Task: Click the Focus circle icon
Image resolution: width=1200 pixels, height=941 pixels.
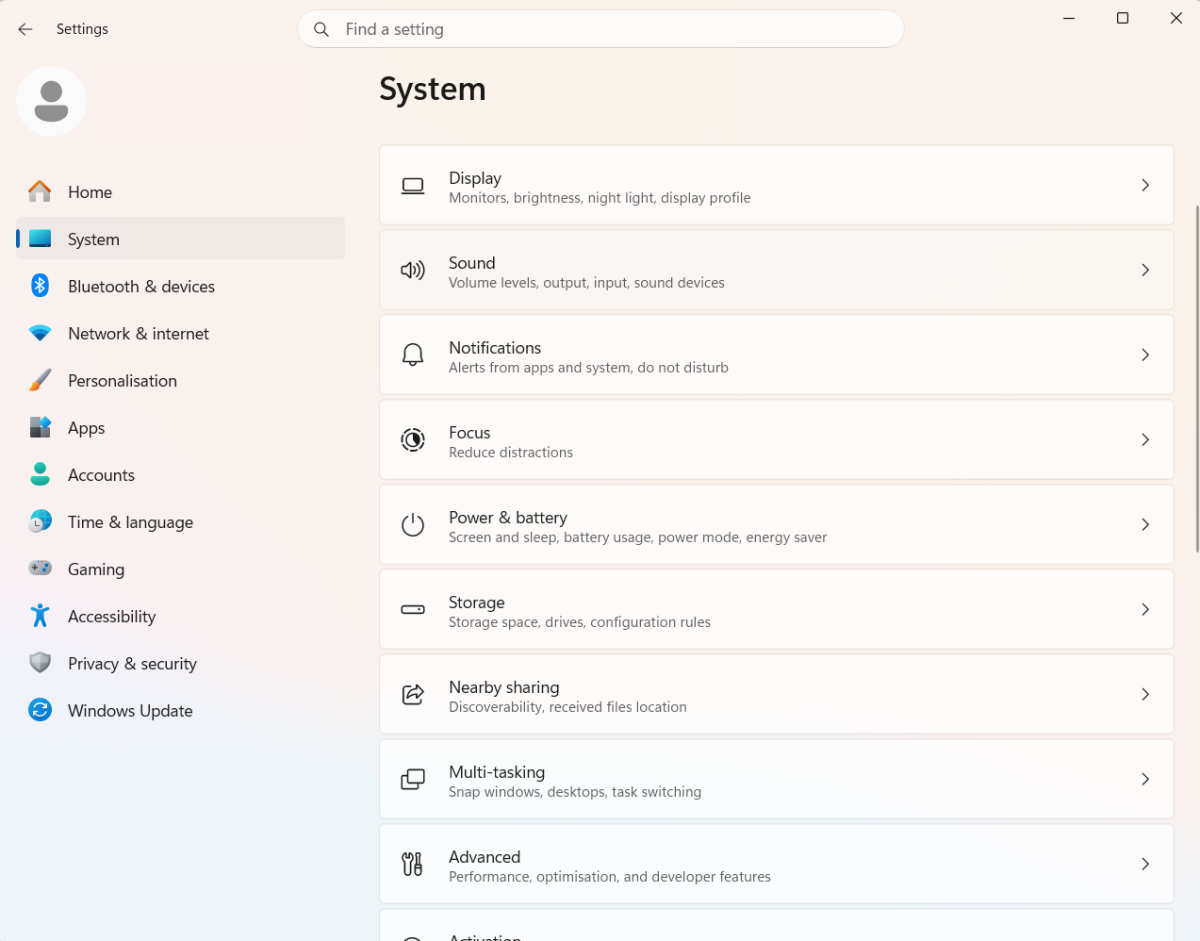Action: [413, 440]
